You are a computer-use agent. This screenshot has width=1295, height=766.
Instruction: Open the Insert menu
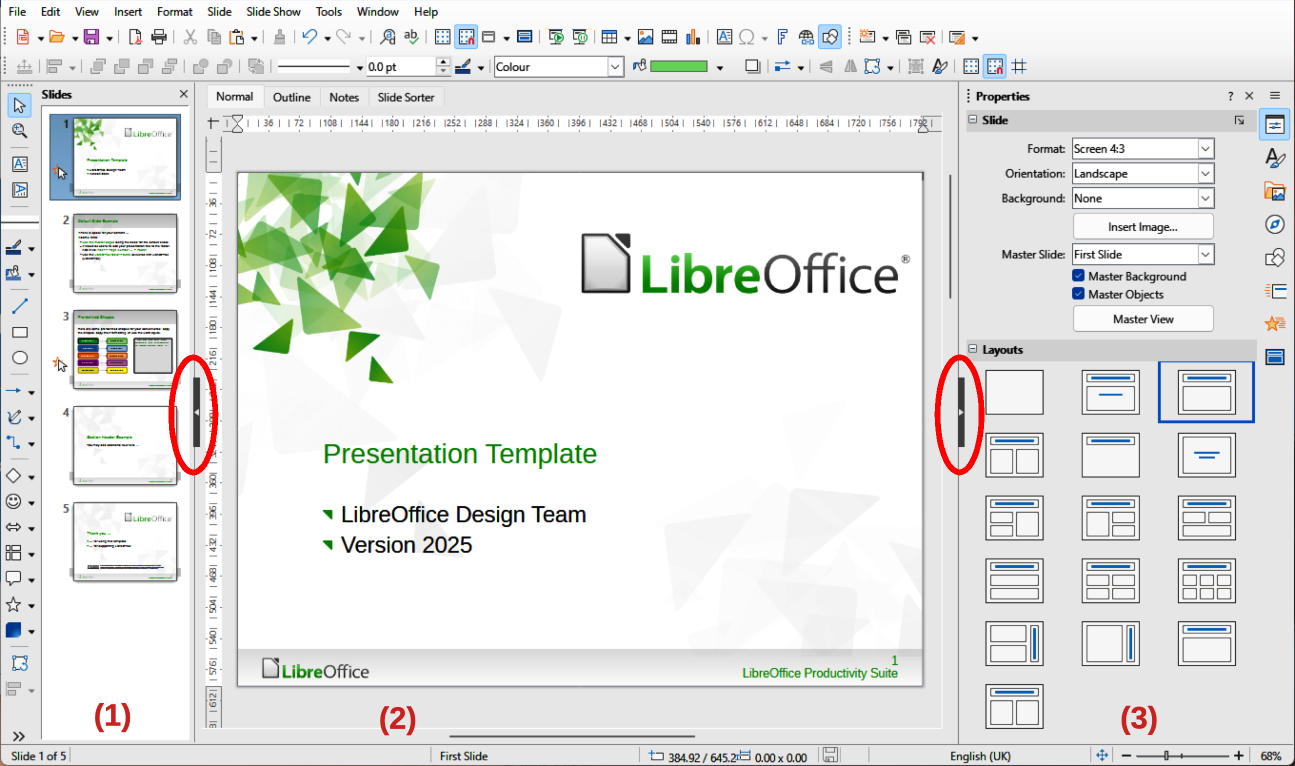(x=128, y=12)
